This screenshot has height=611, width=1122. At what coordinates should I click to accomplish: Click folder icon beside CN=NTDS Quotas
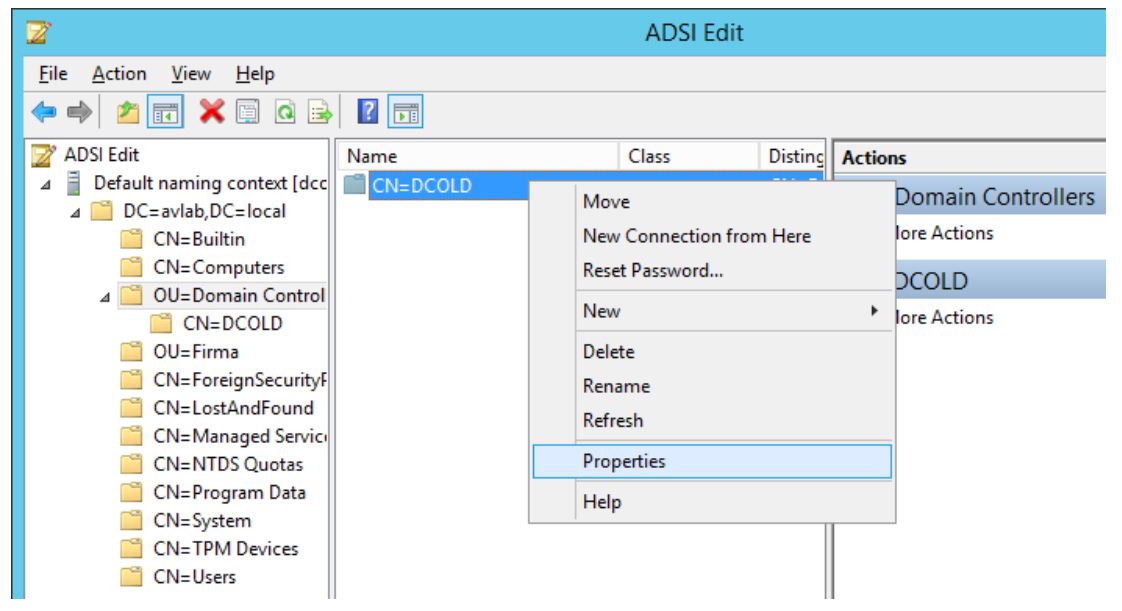[131, 464]
